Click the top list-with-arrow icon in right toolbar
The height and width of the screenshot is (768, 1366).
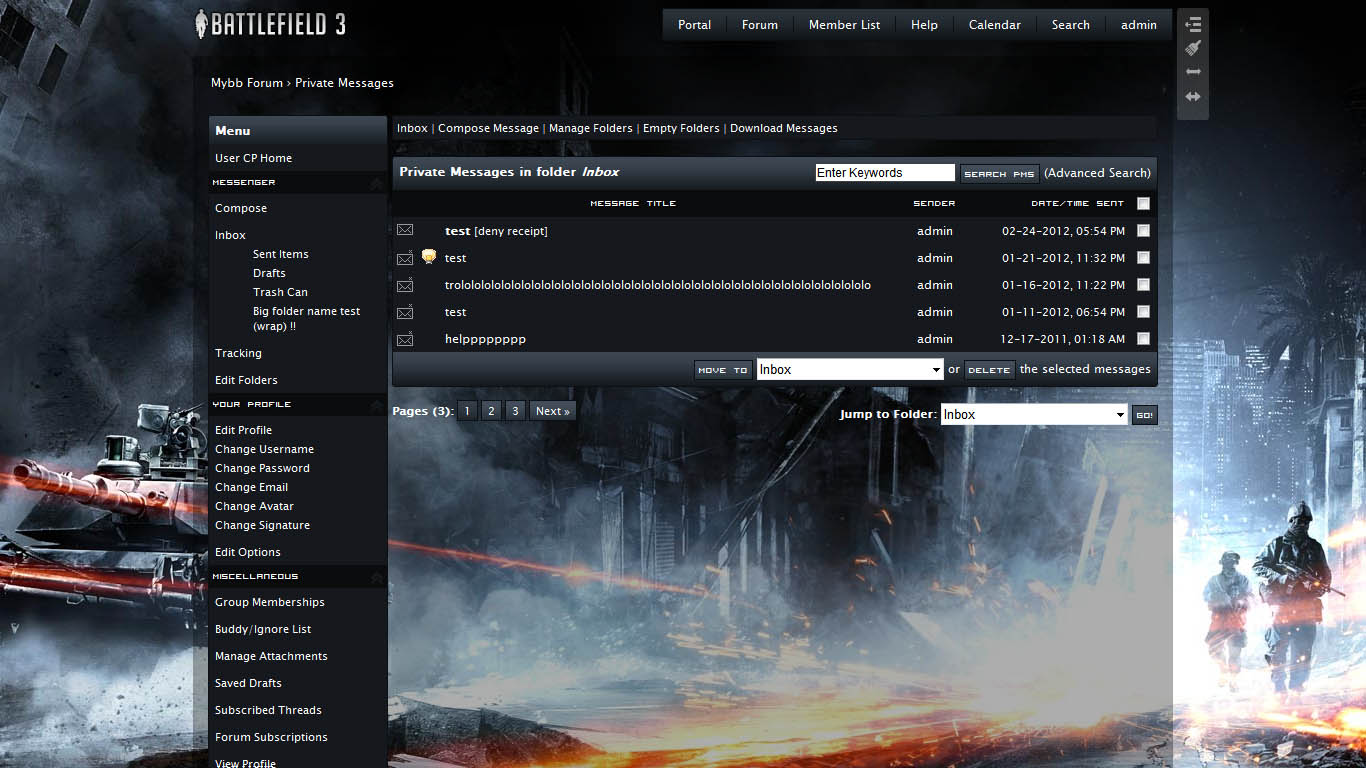pos(1193,25)
